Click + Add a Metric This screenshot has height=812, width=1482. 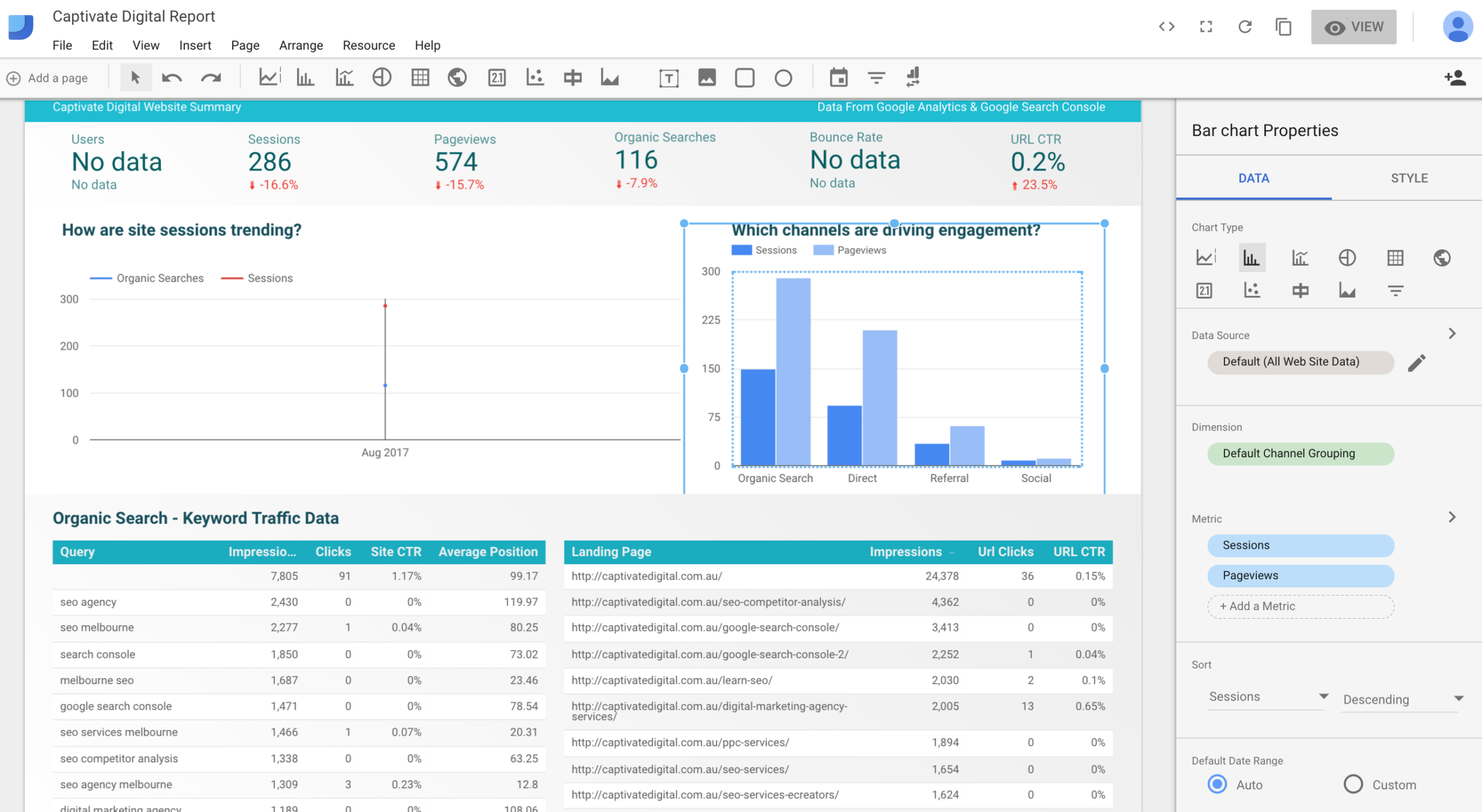1300,606
